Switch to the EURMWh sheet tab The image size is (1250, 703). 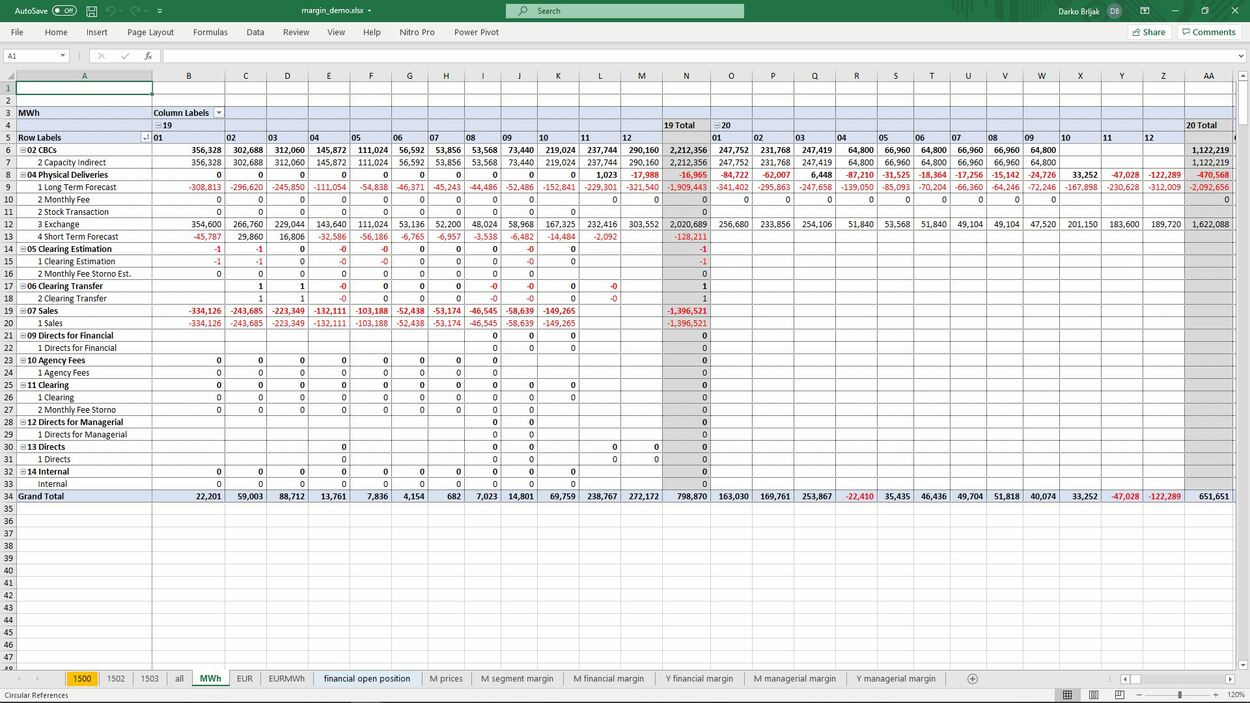pos(286,678)
